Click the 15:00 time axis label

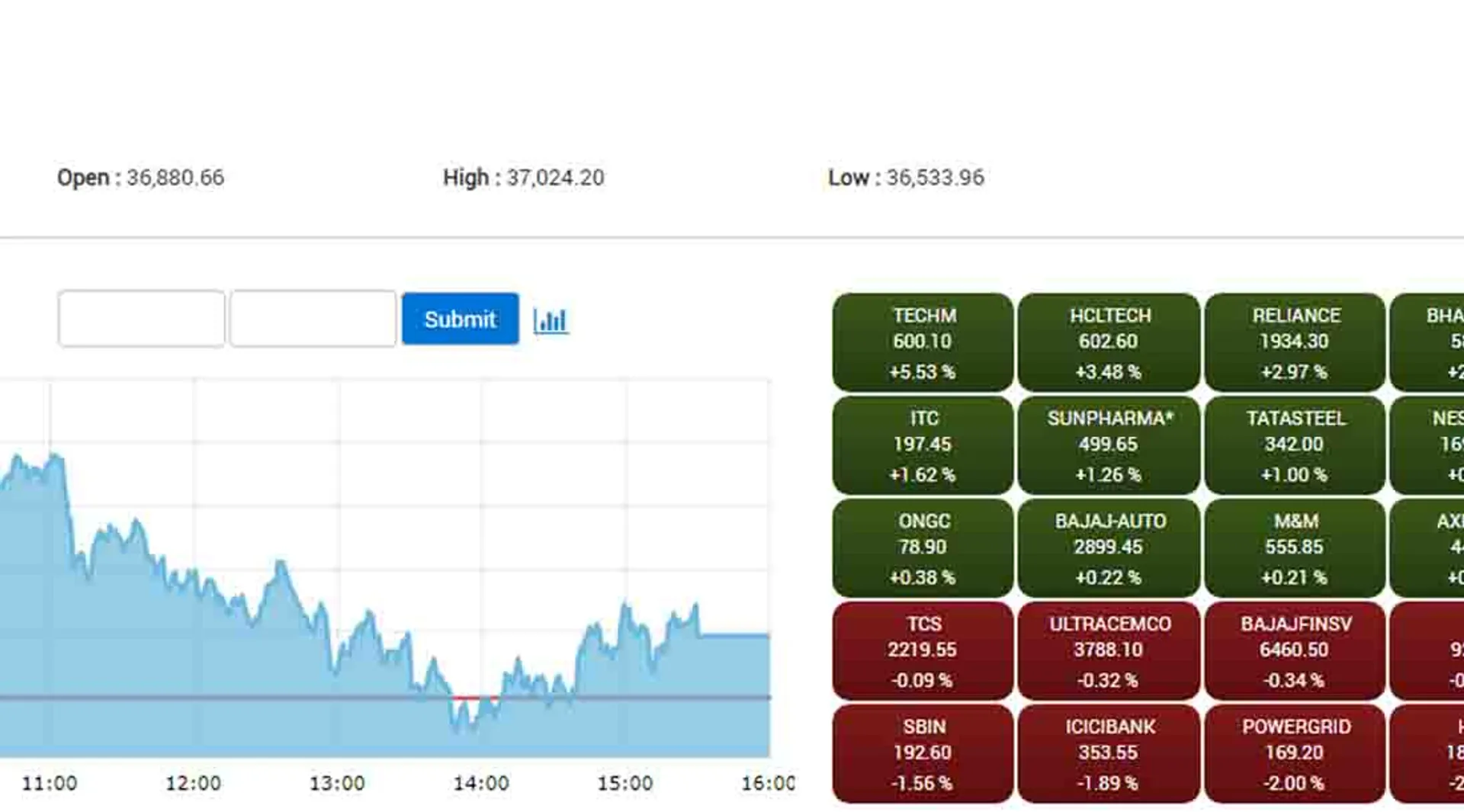click(x=625, y=783)
